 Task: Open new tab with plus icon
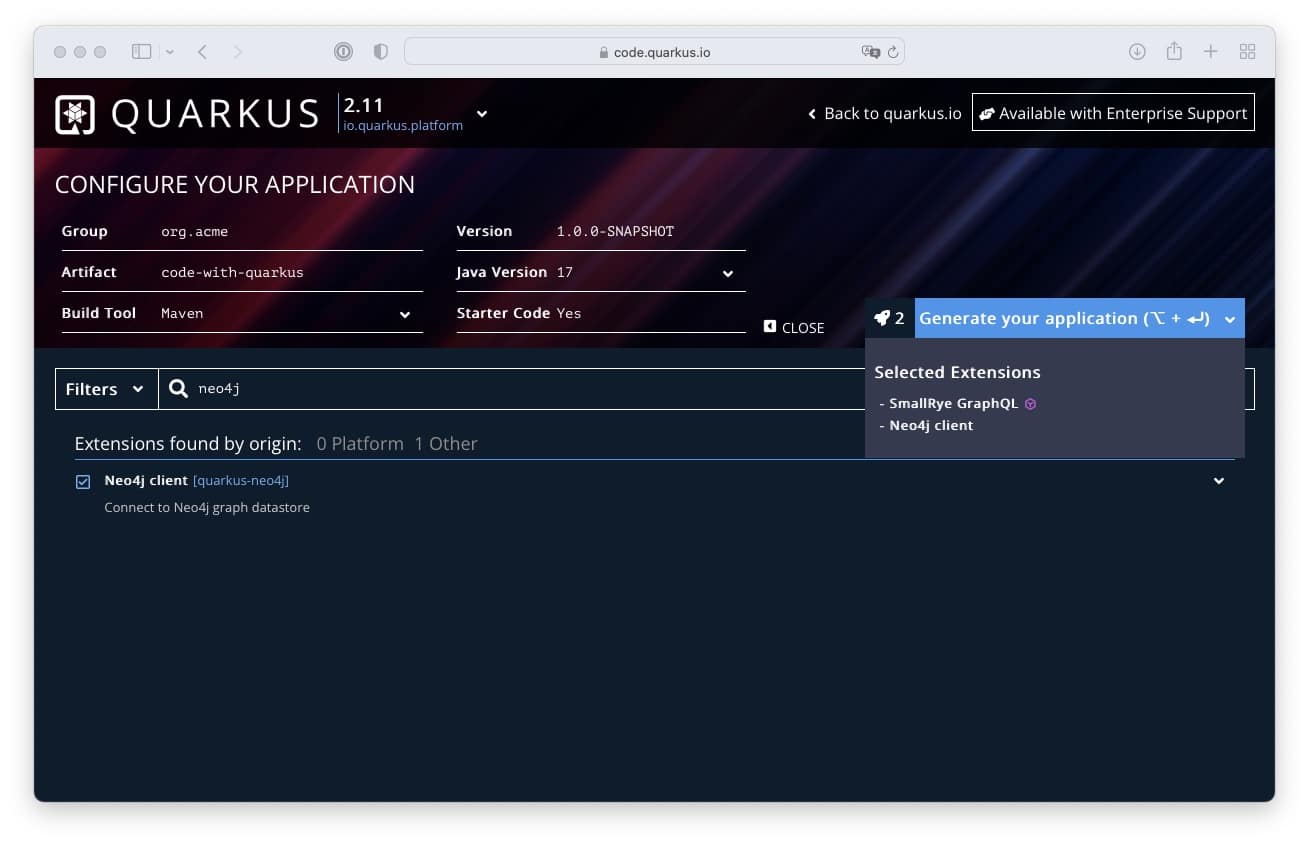pos(1210,51)
